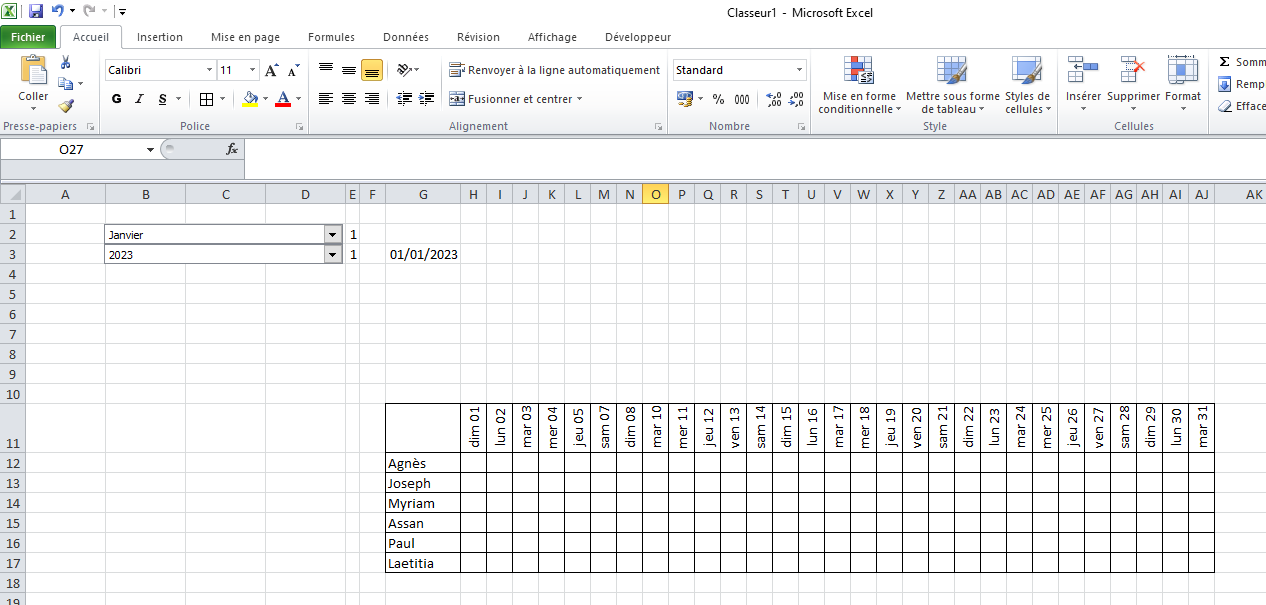1266x605 pixels.
Task: Switch to the Mise en page tab
Action: (x=245, y=37)
